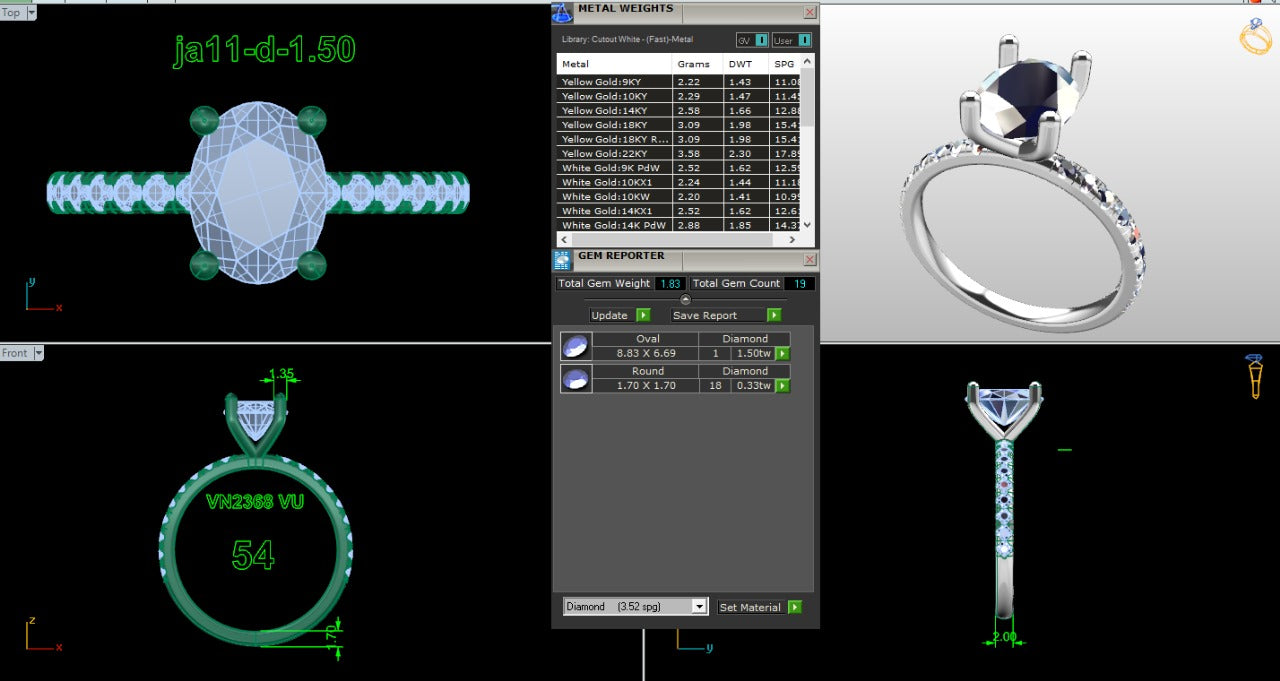
Task: Click the gem count 18 cell
Action: (715, 386)
